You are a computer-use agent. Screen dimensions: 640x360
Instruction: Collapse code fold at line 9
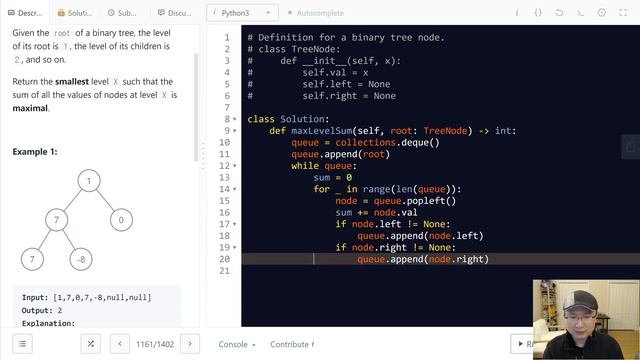(235, 131)
